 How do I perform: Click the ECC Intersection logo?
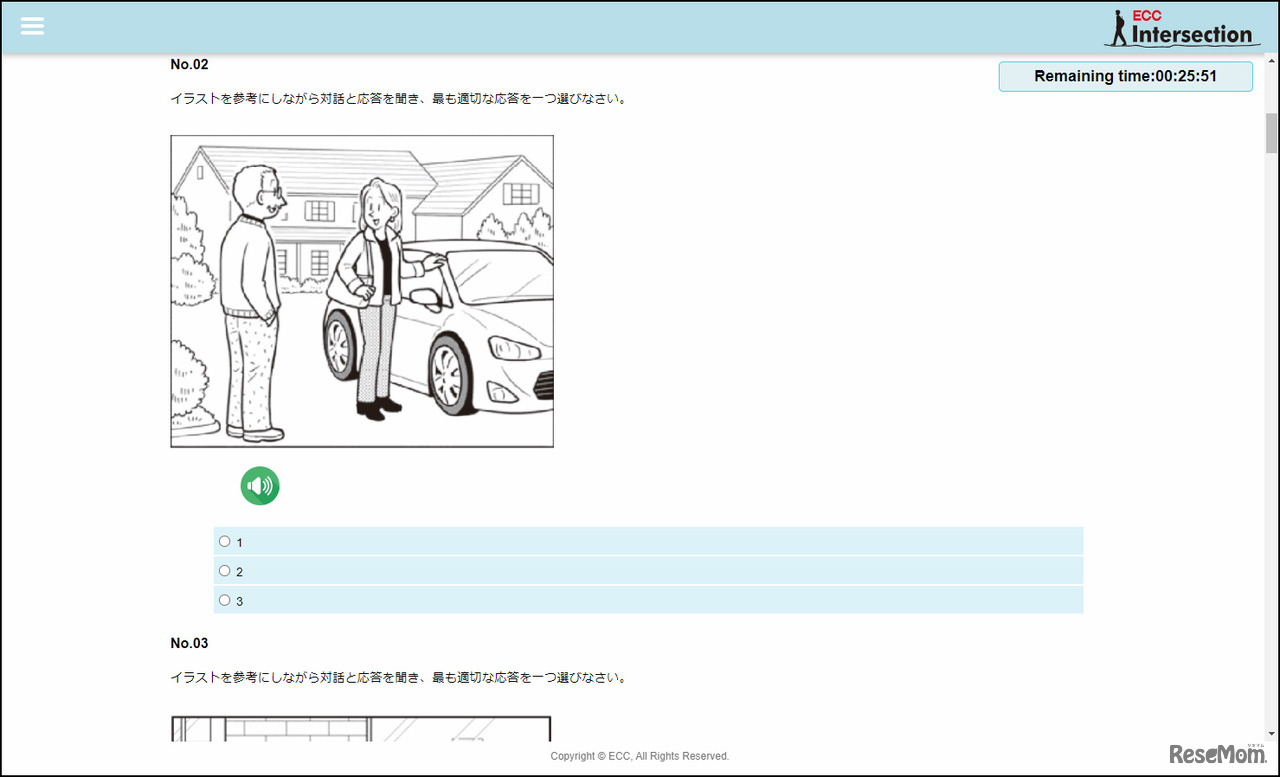point(1182,28)
